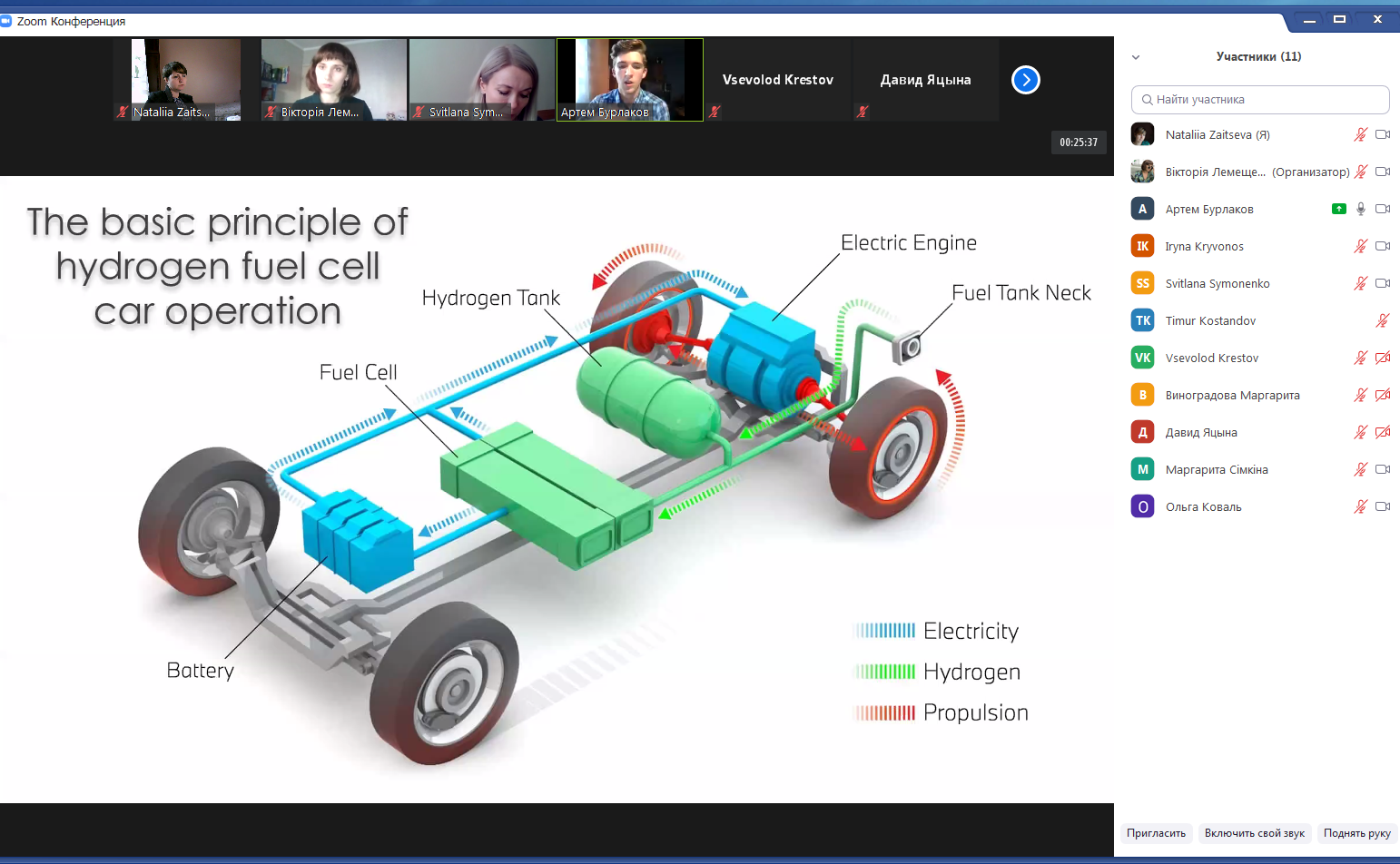Screen dimensions: 1400x864
Task: Click the muted mic badge on Давид Яцына's tile
Action: [x=863, y=112]
